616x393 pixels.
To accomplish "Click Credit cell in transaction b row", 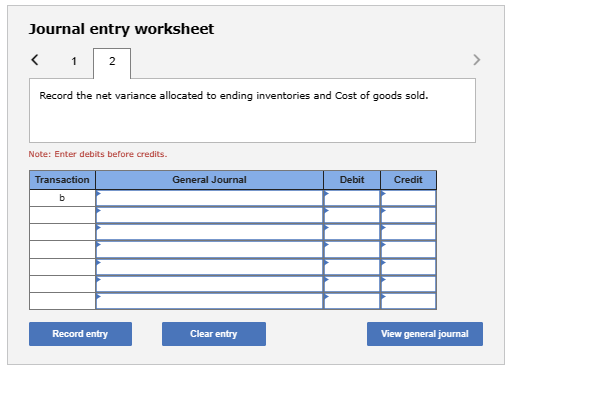I will pos(409,198).
